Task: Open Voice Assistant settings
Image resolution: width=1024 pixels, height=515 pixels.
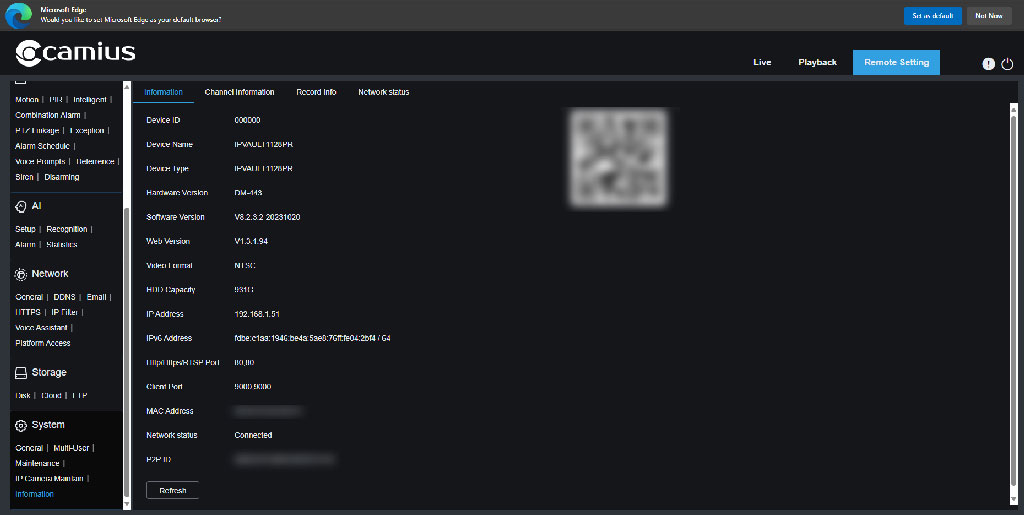Action: [41, 328]
